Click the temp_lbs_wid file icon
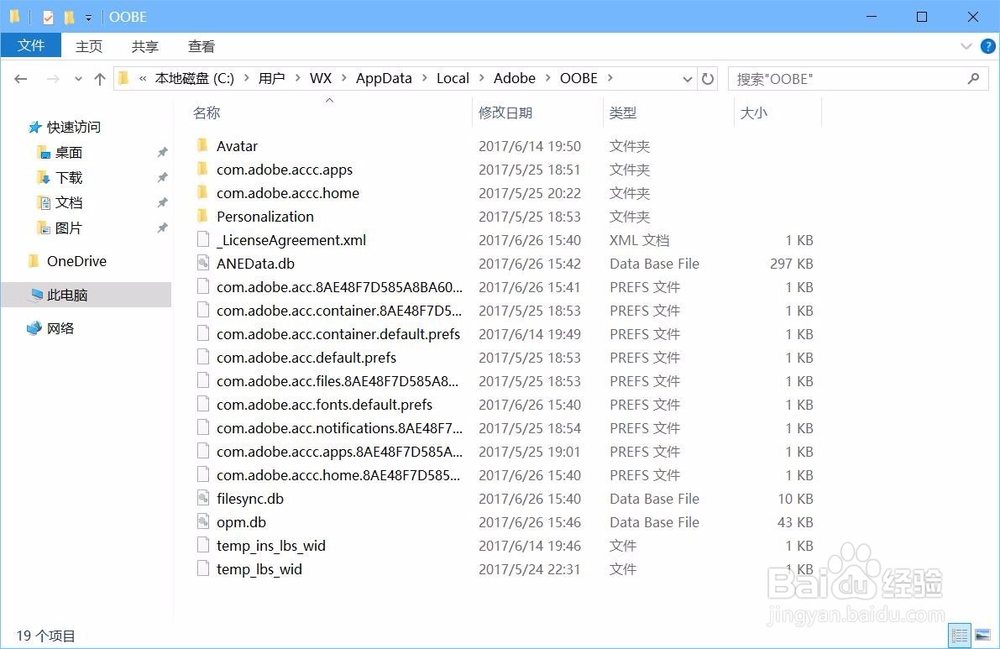 click(x=203, y=569)
